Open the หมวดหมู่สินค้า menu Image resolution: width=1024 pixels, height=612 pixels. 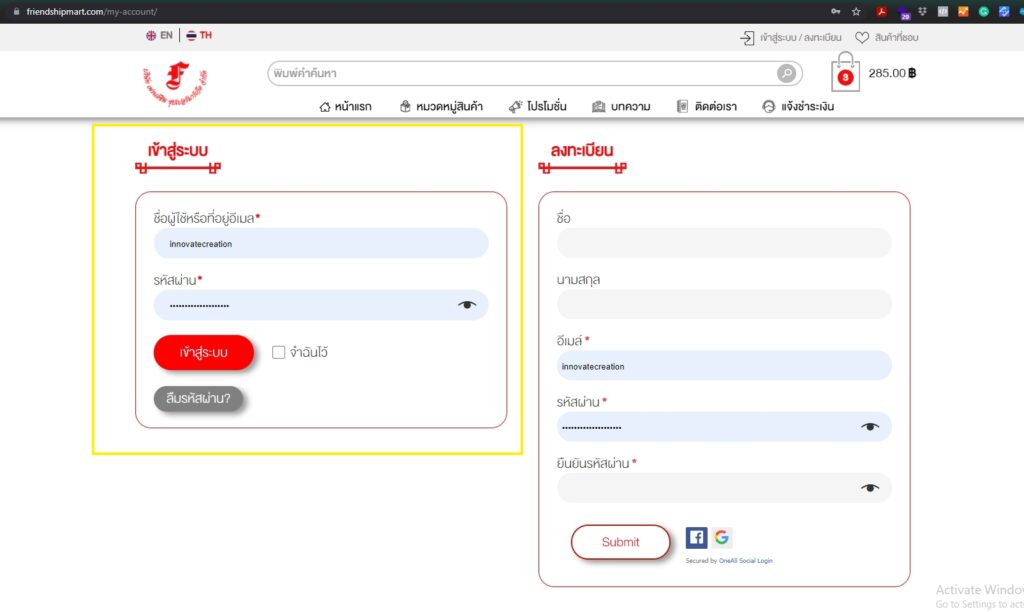point(440,106)
